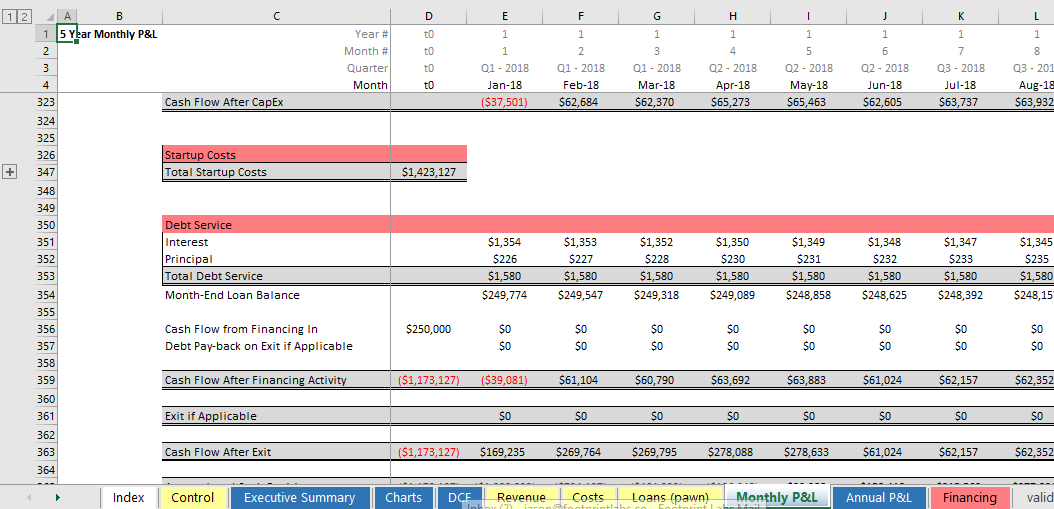Screen dimensions: 1054x509
Task: Switch to the Charts tab
Action: coord(403,498)
